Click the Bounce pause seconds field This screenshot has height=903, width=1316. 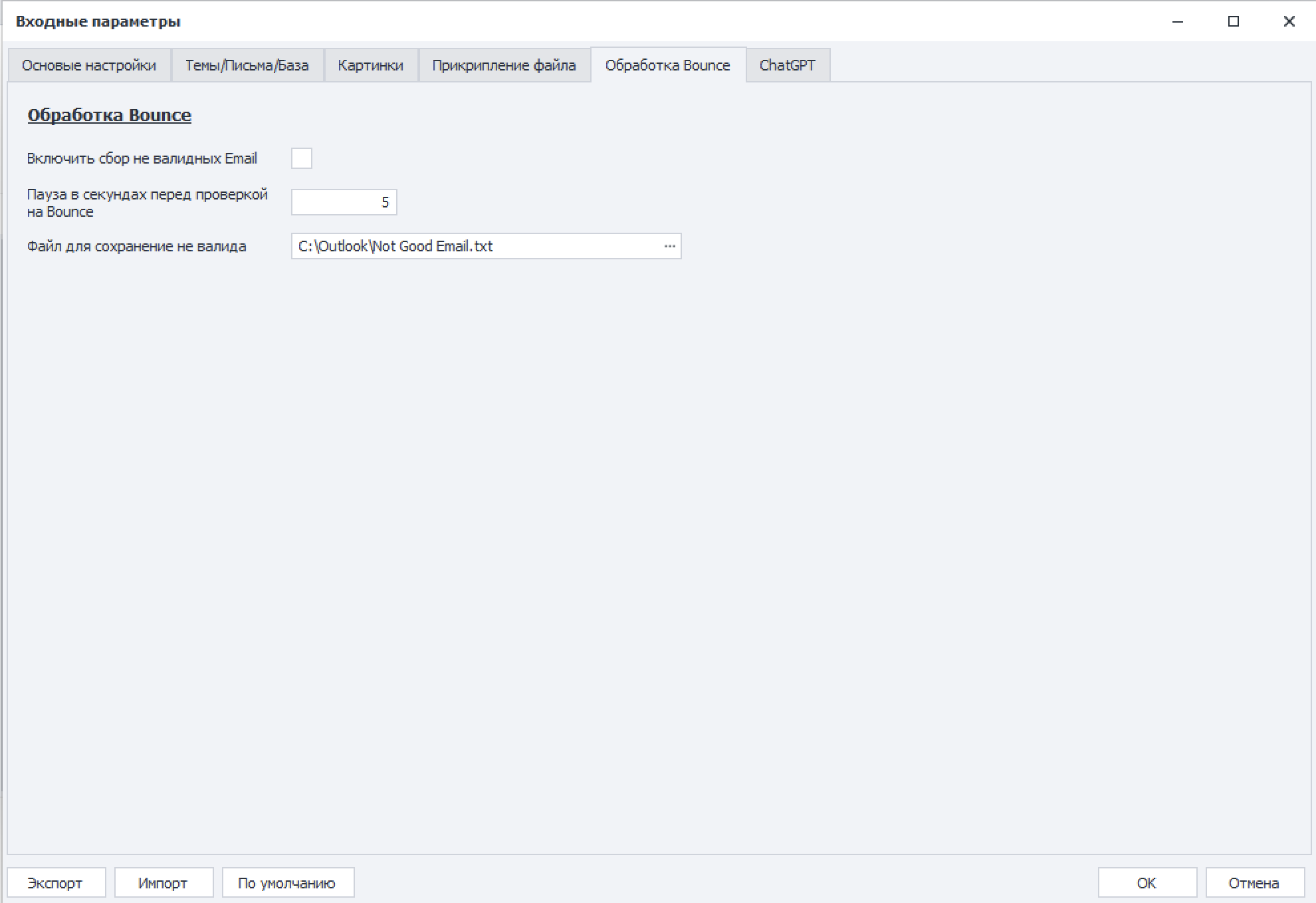pos(344,202)
